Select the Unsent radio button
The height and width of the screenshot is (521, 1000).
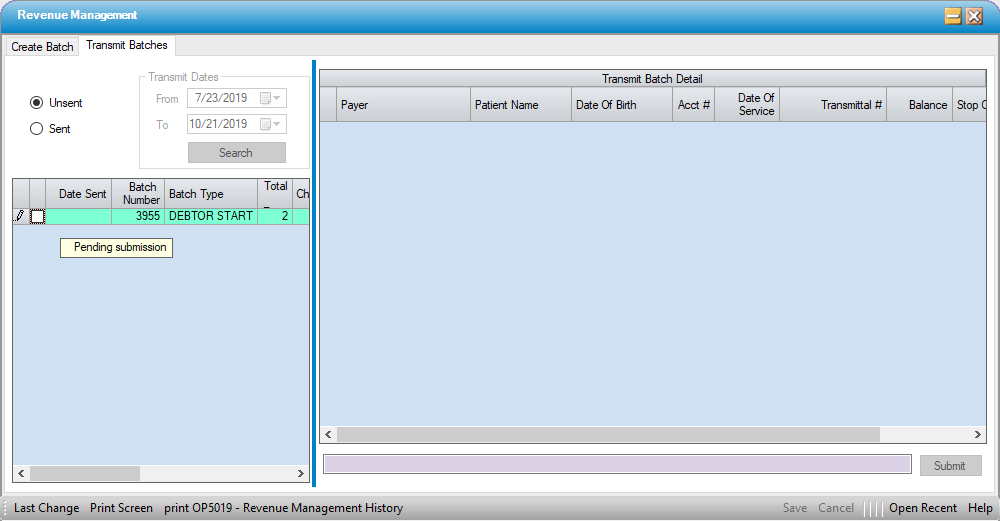[x=37, y=103]
